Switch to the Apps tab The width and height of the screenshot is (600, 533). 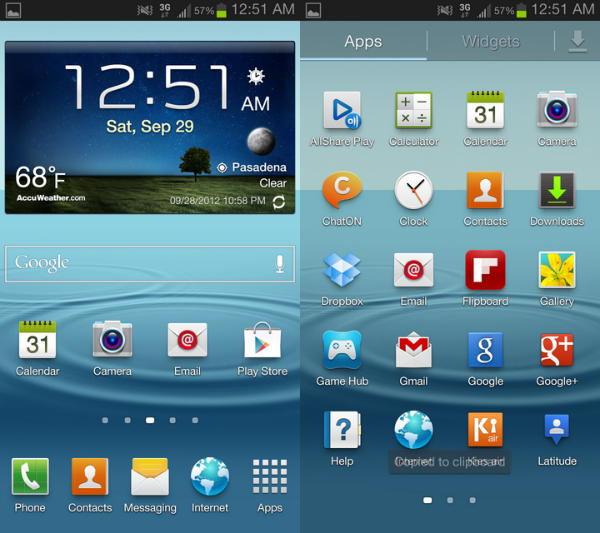tap(363, 41)
